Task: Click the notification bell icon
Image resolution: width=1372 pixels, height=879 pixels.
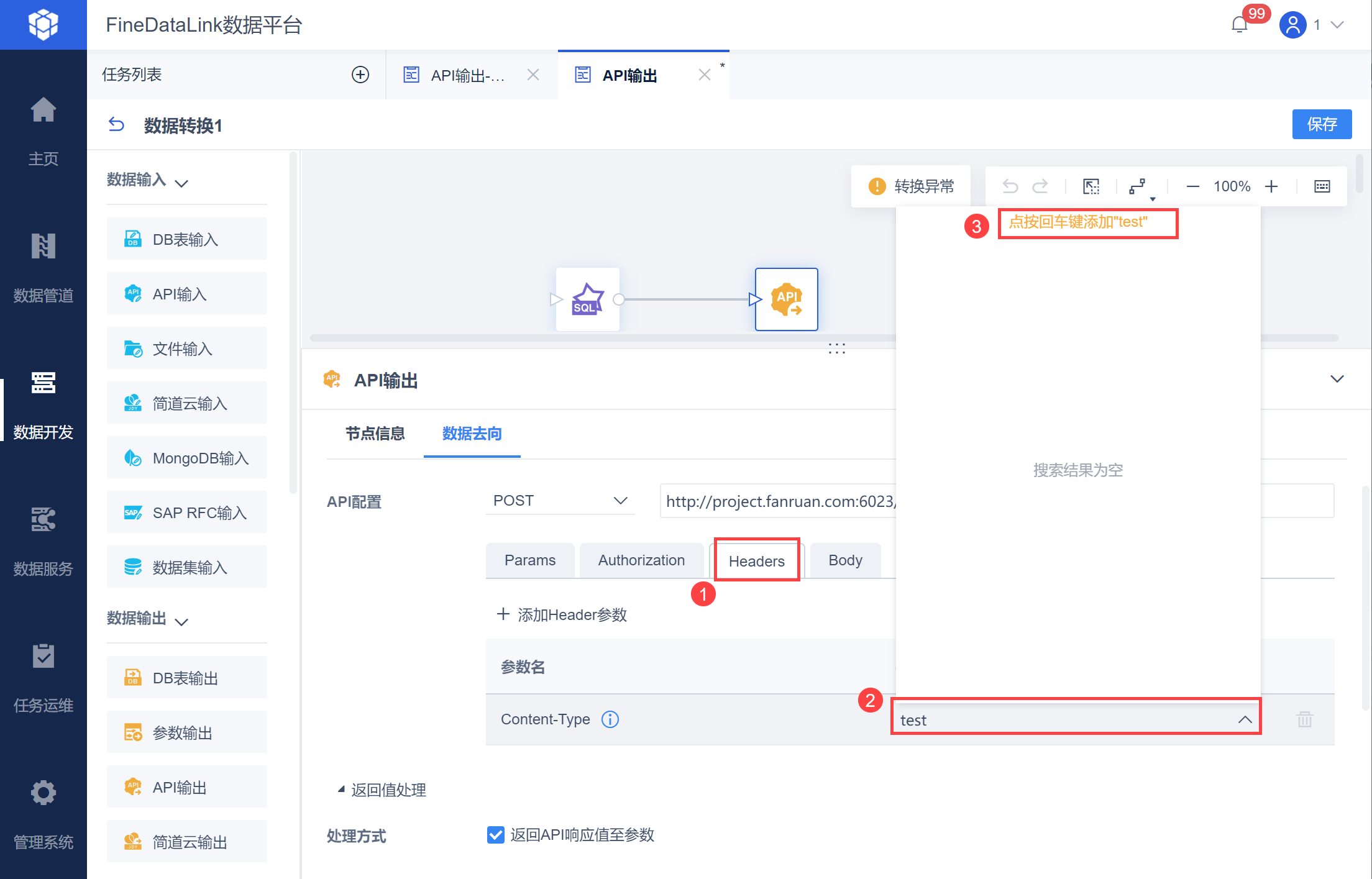Action: click(x=1239, y=25)
